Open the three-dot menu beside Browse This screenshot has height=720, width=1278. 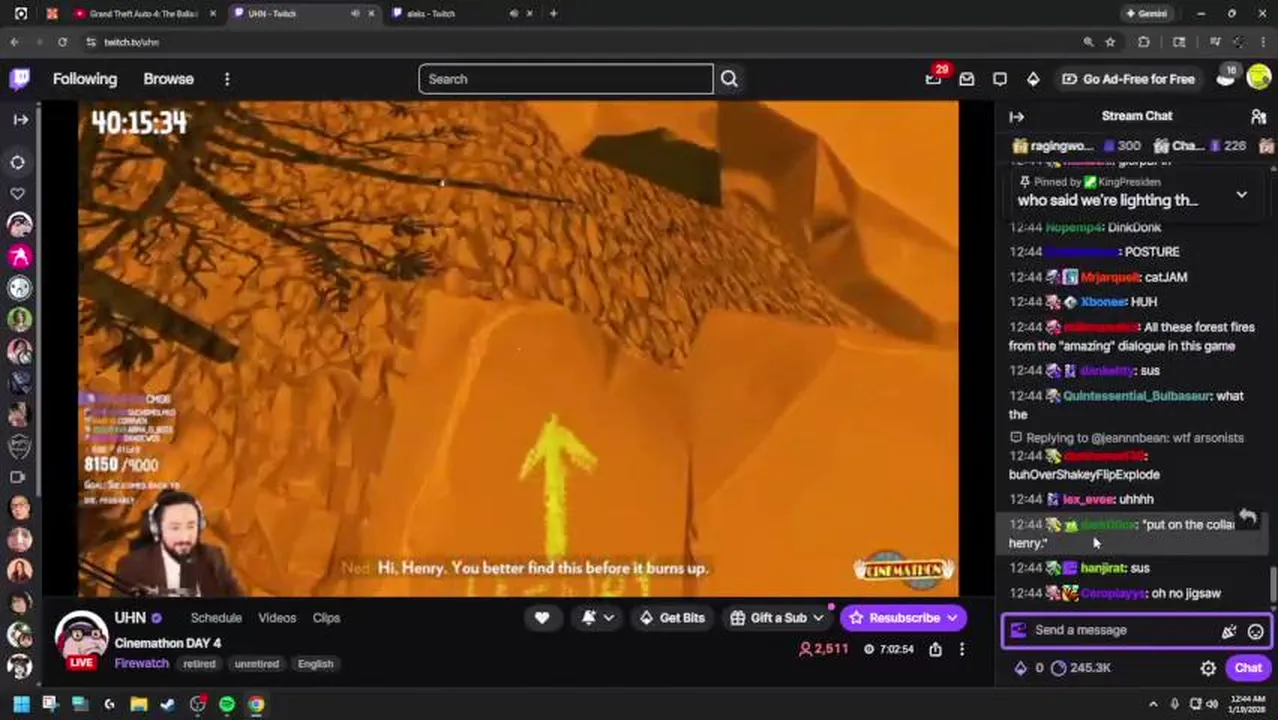click(227, 79)
